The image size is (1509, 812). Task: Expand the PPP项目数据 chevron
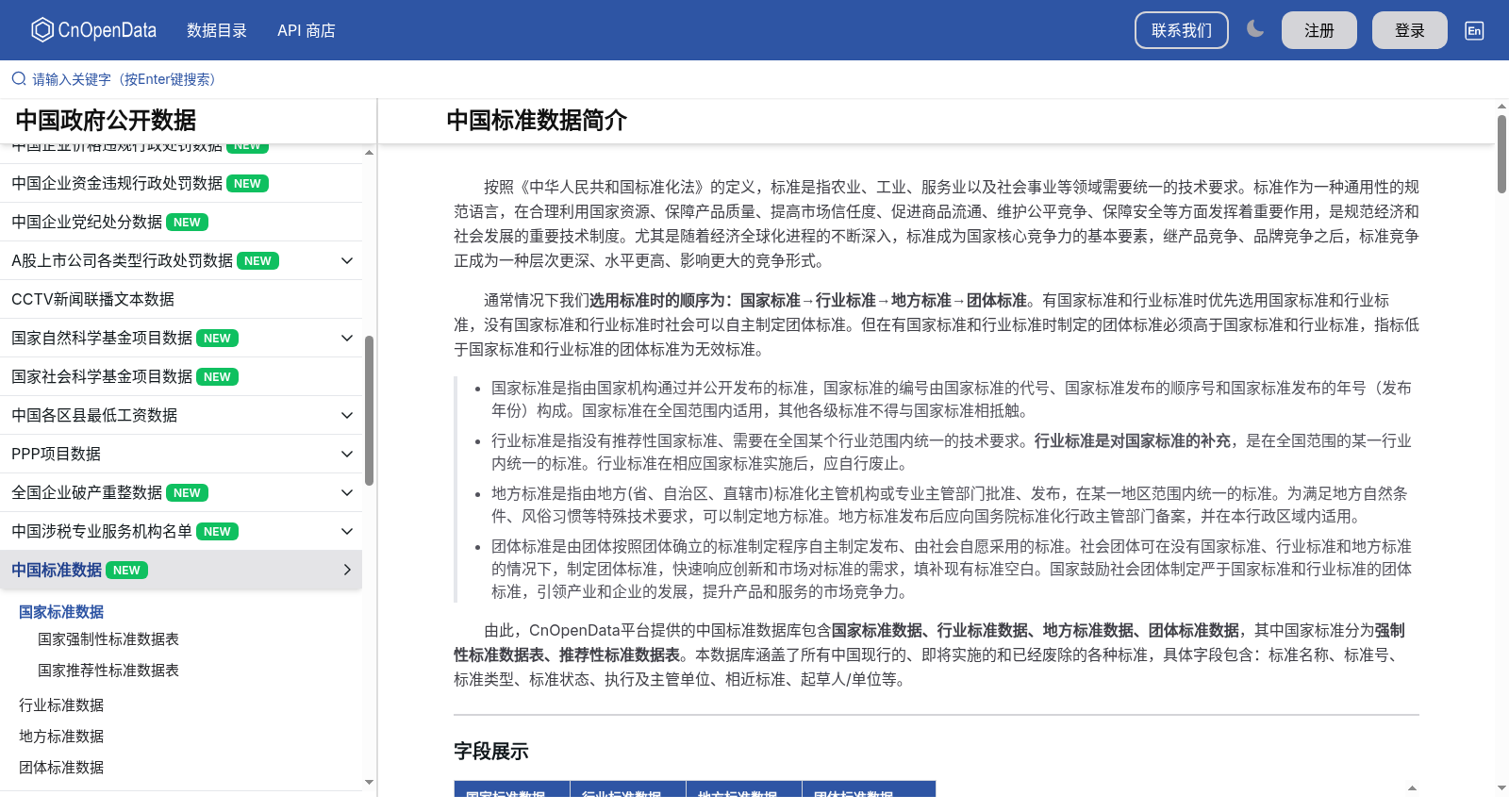coord(347,454)
